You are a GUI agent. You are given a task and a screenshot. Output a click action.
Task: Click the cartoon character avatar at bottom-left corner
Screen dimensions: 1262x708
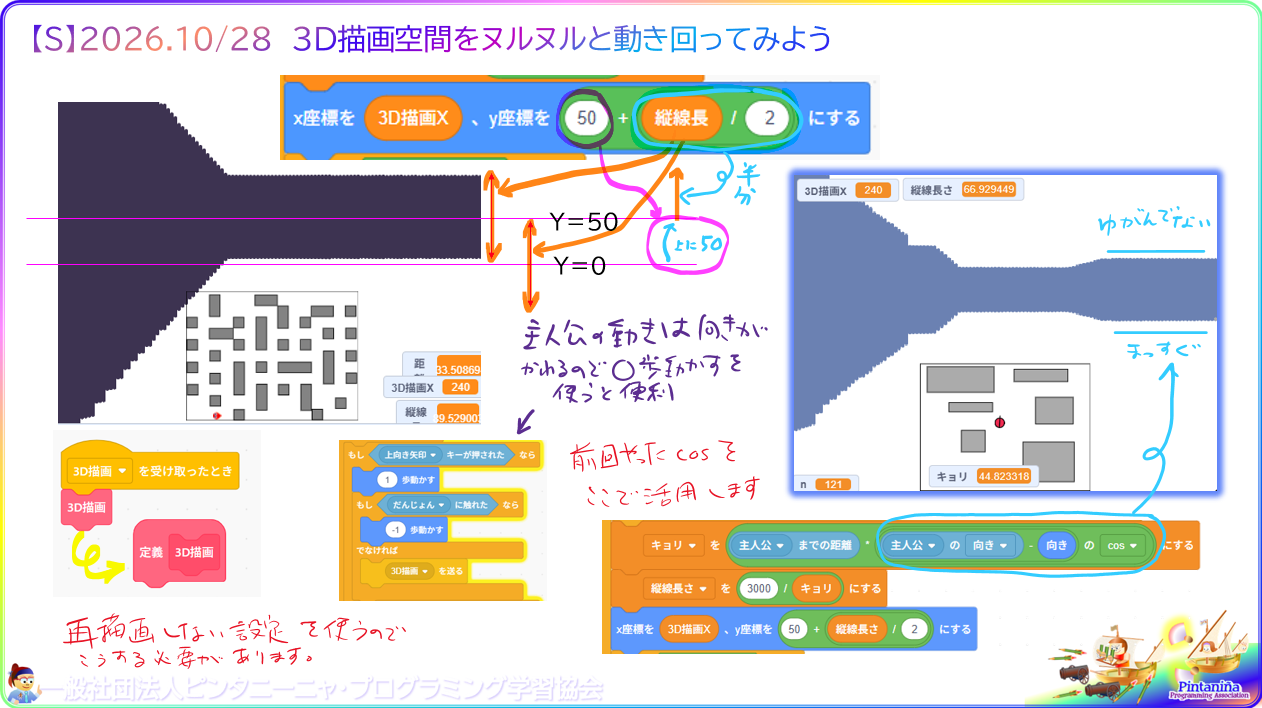[23, 684]
